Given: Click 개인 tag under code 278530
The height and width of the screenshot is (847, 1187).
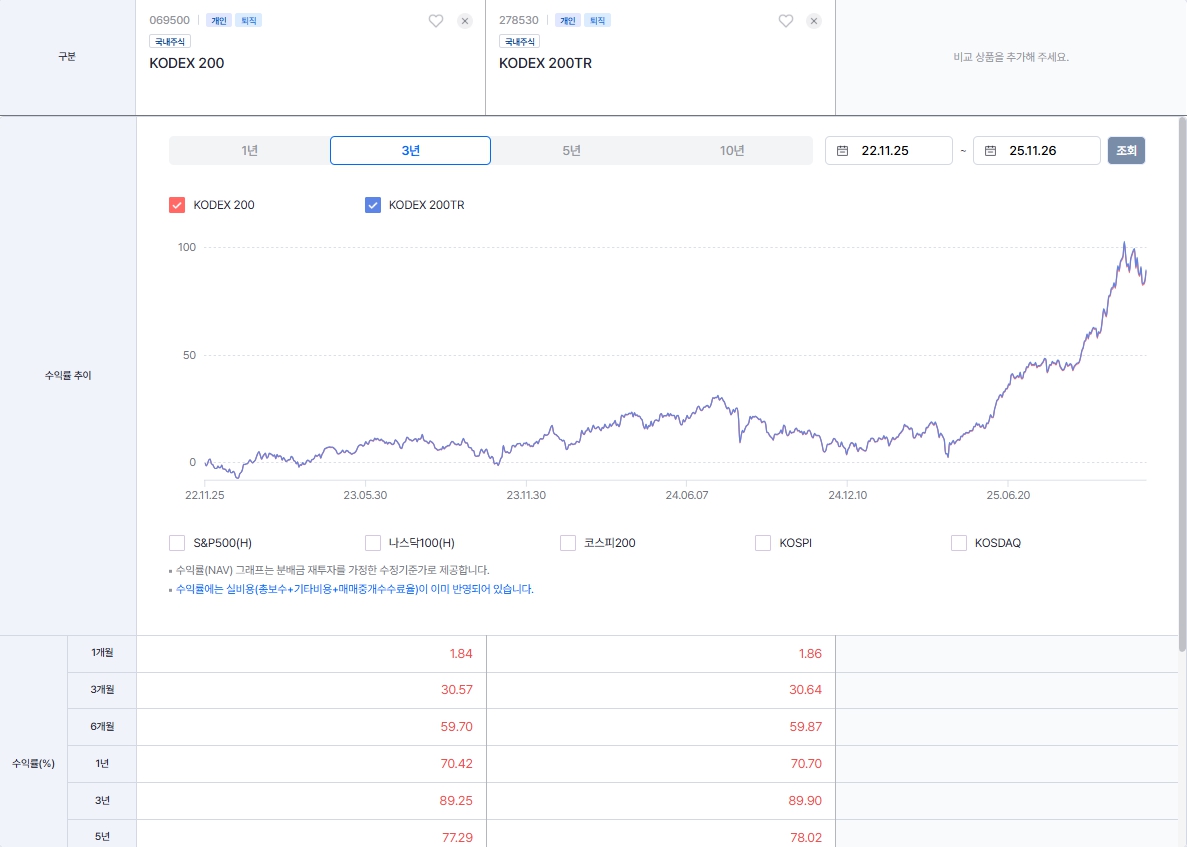Looking at the screenshot, I should (x=568, y=20).
